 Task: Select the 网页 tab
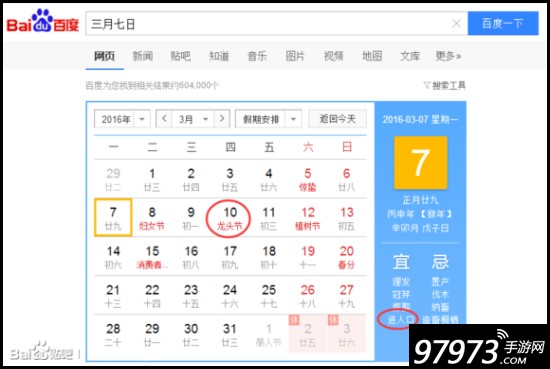click(x=105, y=56)
